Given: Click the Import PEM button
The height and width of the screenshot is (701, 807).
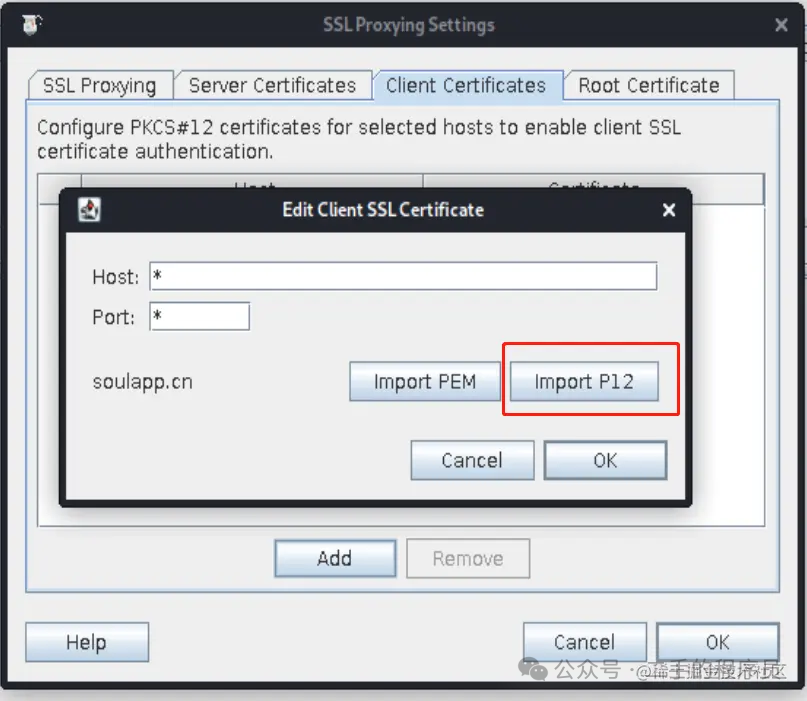Looking at the screenshot, I should pyautogui.click(x=425, y=381).
